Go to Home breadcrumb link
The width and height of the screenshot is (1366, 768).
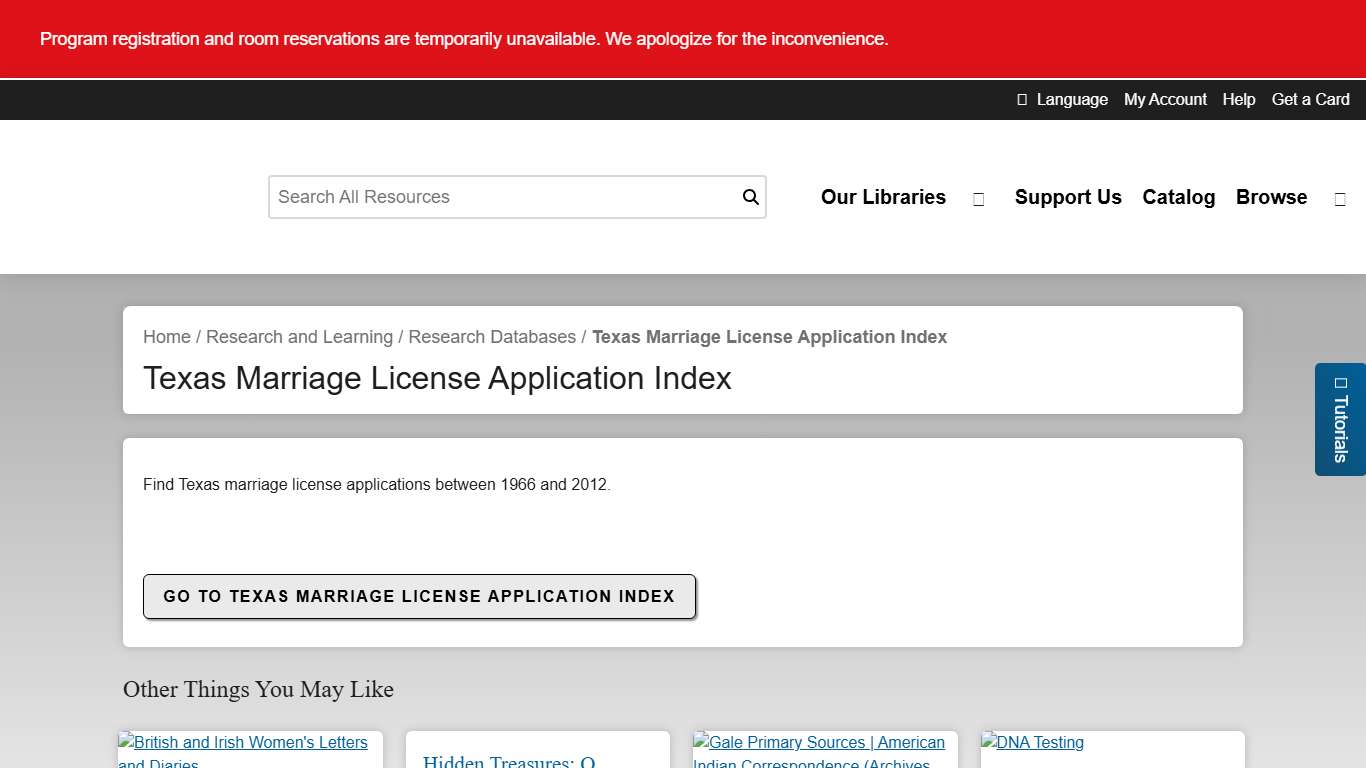pos(166,337)
